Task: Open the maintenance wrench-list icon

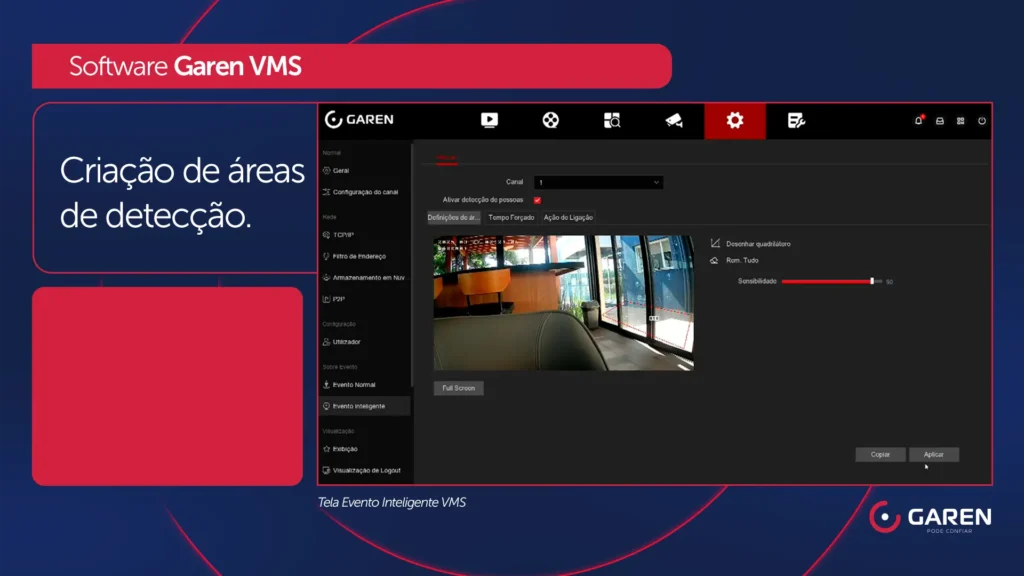Action: coord(796,121)
